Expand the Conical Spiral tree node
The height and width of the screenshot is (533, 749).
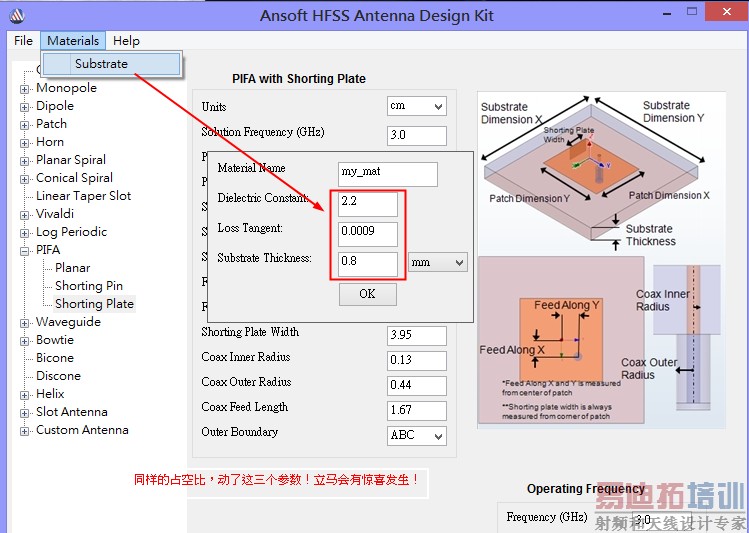pyautogui.click(x=24, y=179)
